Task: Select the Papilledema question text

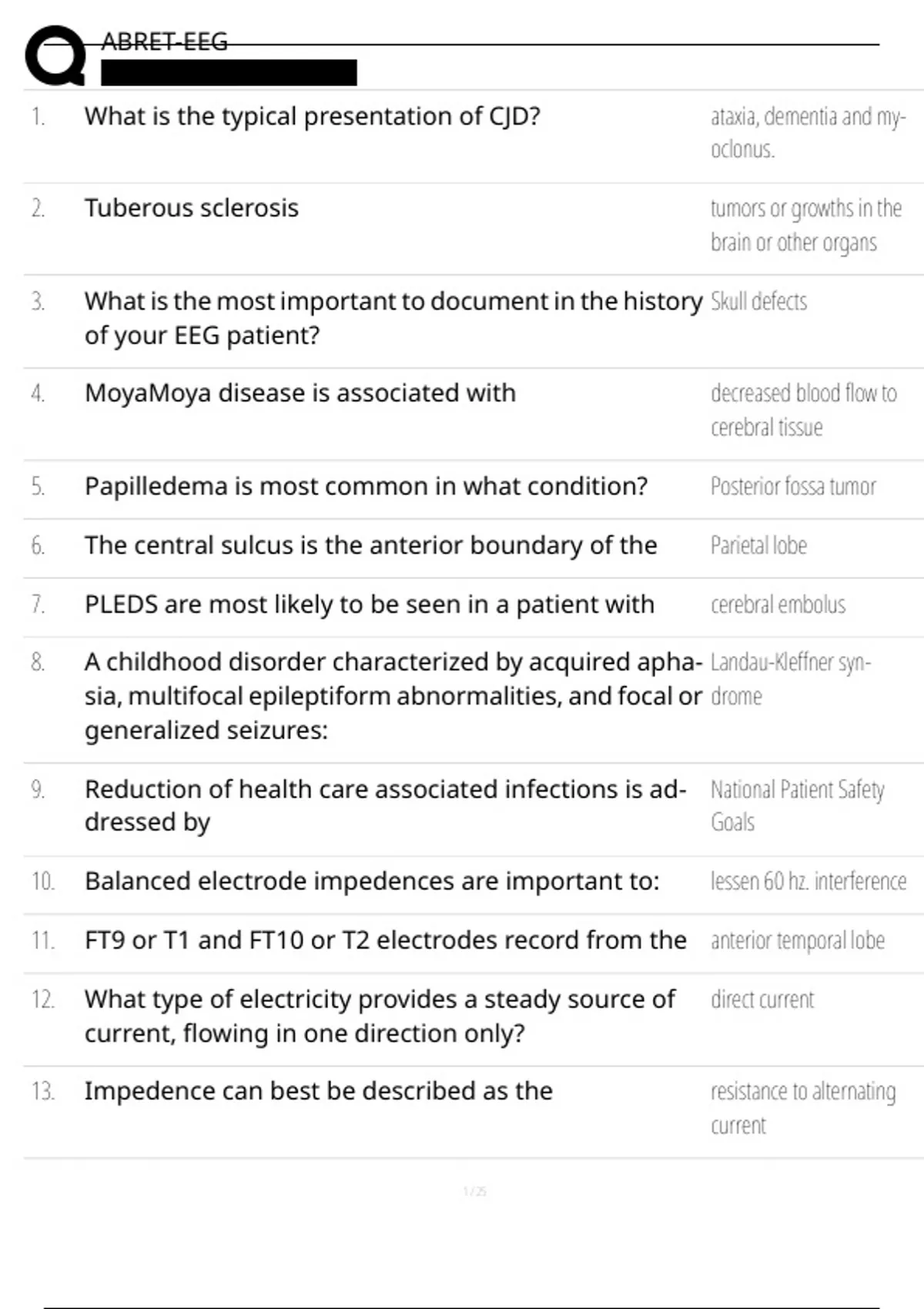Action: click(366, 487)
